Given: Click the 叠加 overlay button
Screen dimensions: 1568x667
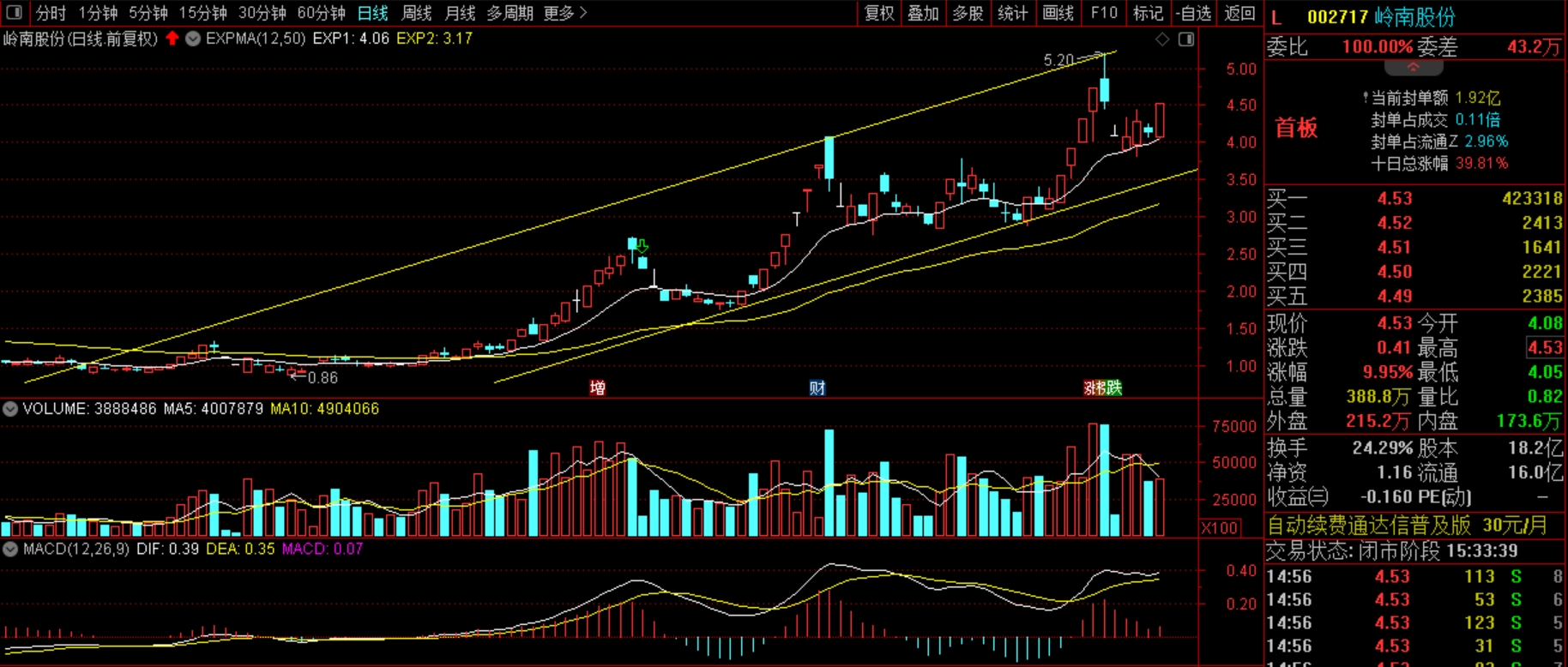Looking at the screenshot, I should [x=924, y=13].
